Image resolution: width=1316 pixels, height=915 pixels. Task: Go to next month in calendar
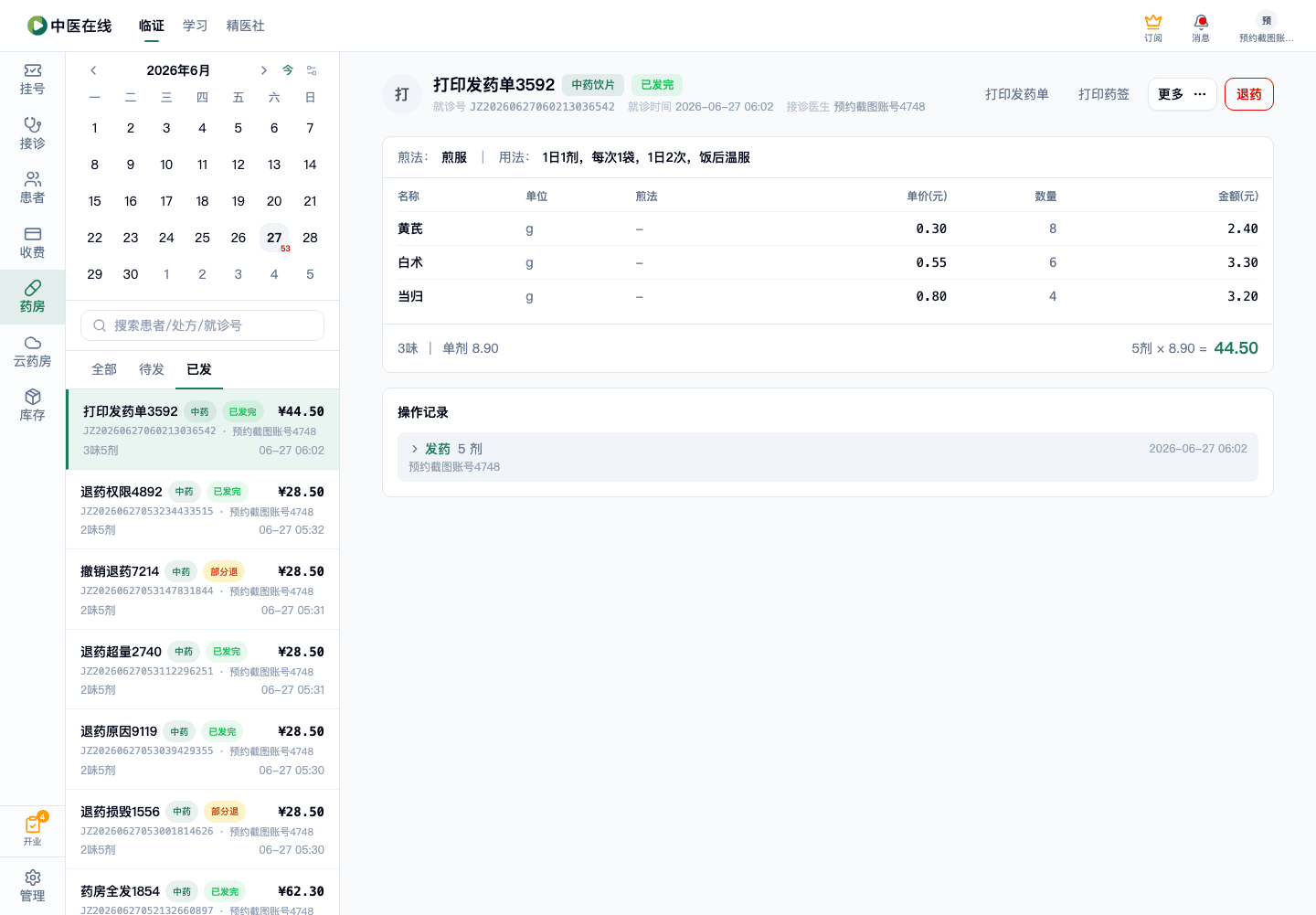[263, 70]
